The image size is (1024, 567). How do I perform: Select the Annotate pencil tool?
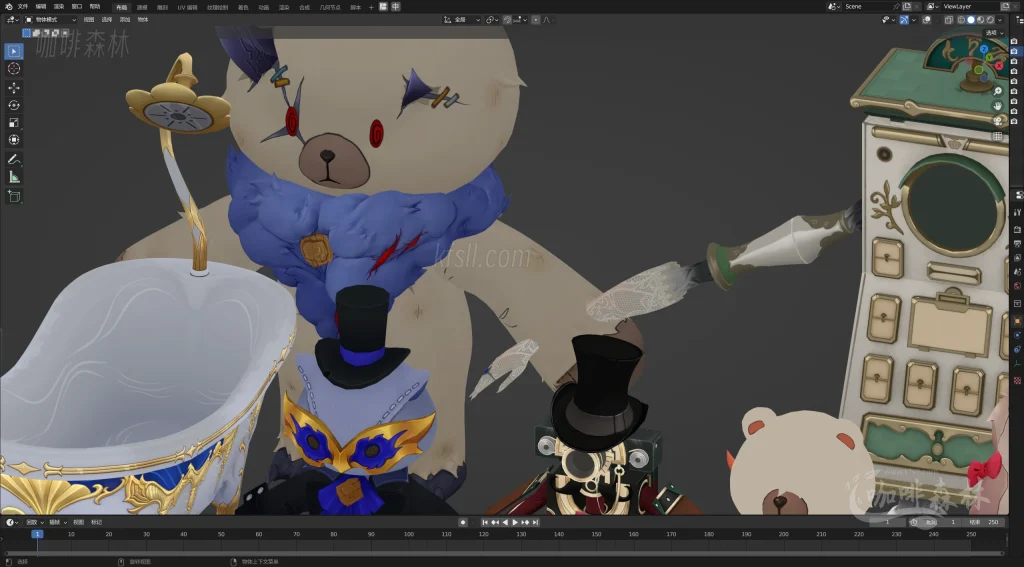14,159
